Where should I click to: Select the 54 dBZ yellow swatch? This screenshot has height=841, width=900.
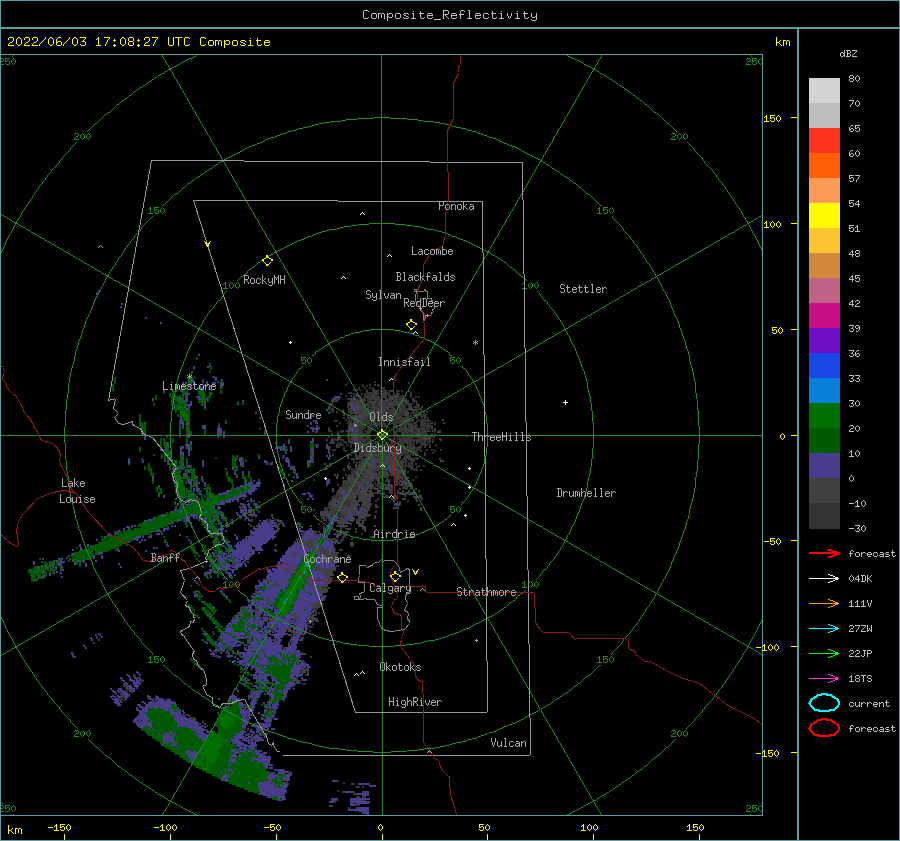pyautogui.click(x=824, y=215)
